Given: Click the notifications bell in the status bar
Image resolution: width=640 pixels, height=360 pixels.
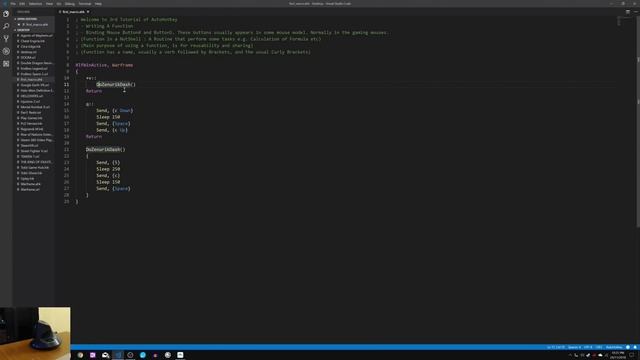Looking at the screenshot, I should (635, 347).
